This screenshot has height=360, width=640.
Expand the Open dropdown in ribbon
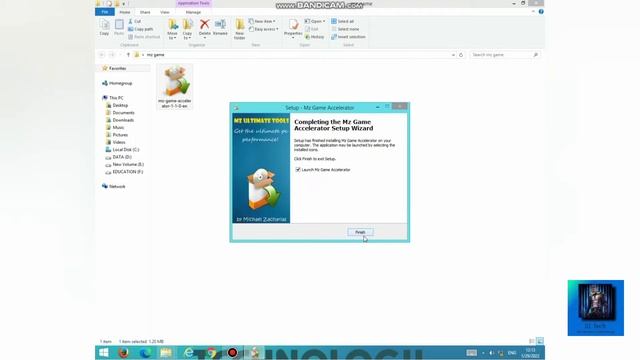[315, 21]
